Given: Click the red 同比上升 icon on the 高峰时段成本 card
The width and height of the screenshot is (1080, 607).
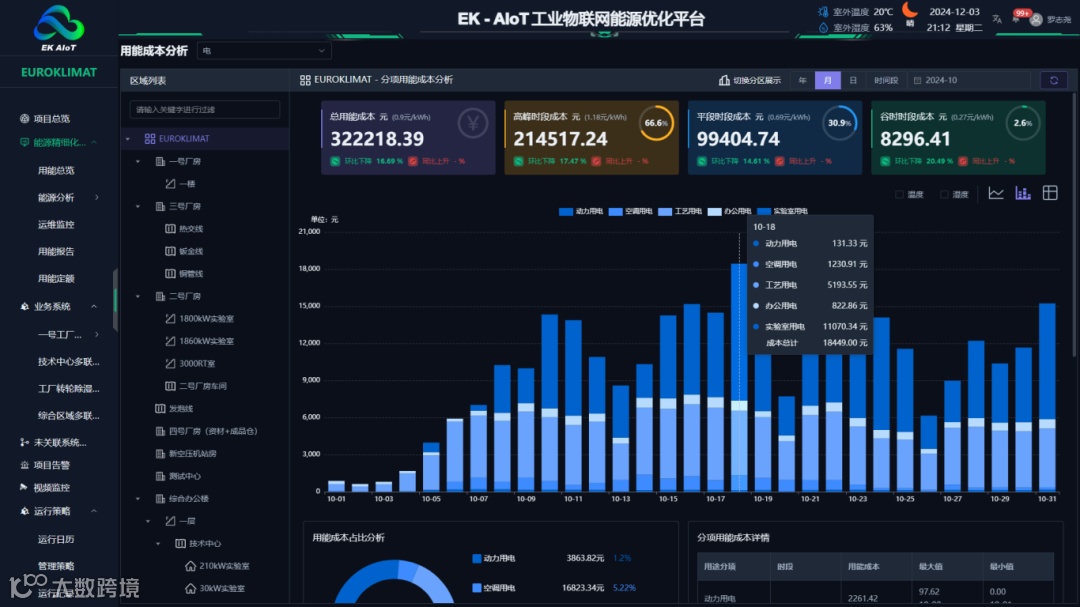Looking at the screenshot, I should pyautogui.click(x=596, y=161).
